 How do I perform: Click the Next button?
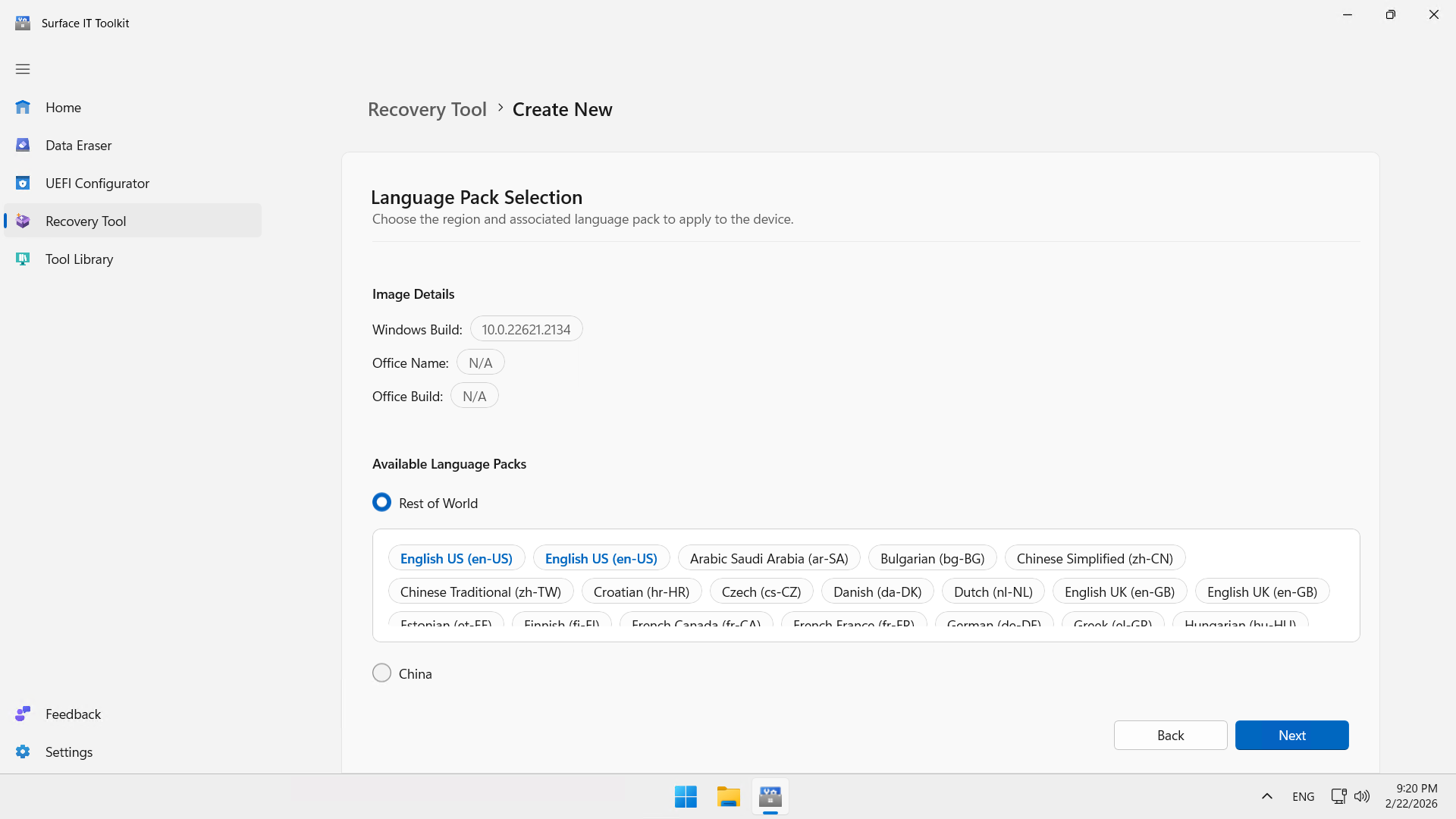1291,736
